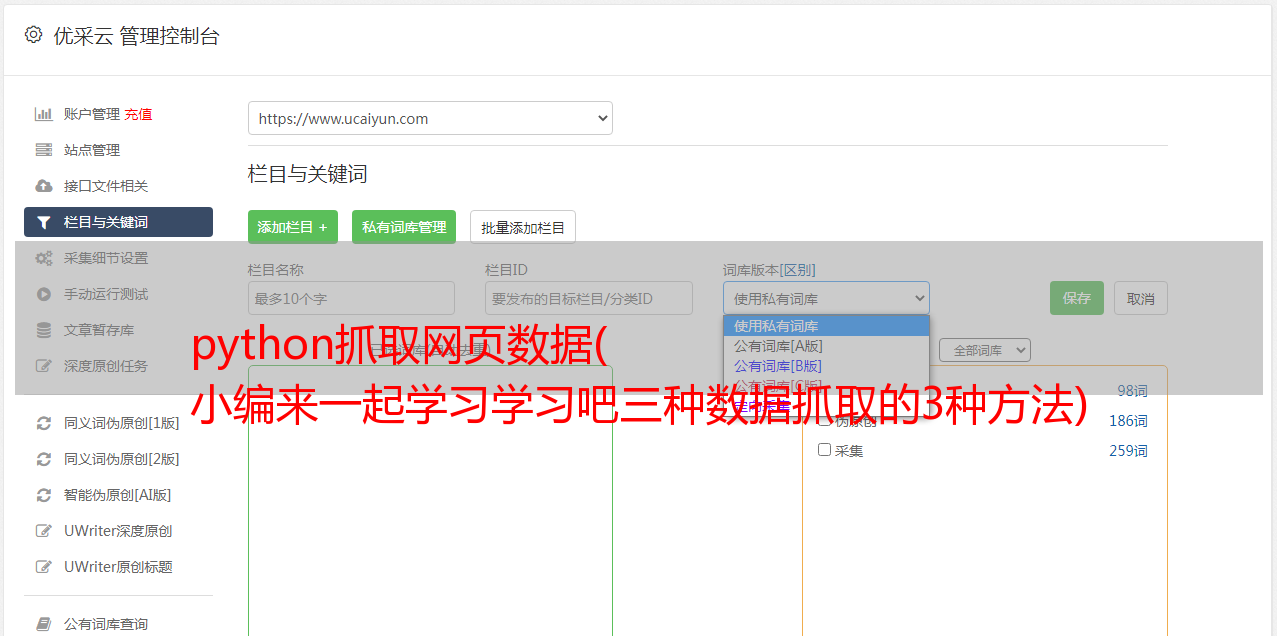The height and width of the screenshot is (636, 1277).
Task: Click the refresh icon for 智能伪原创[AI版]
Action: pos(44,495)
